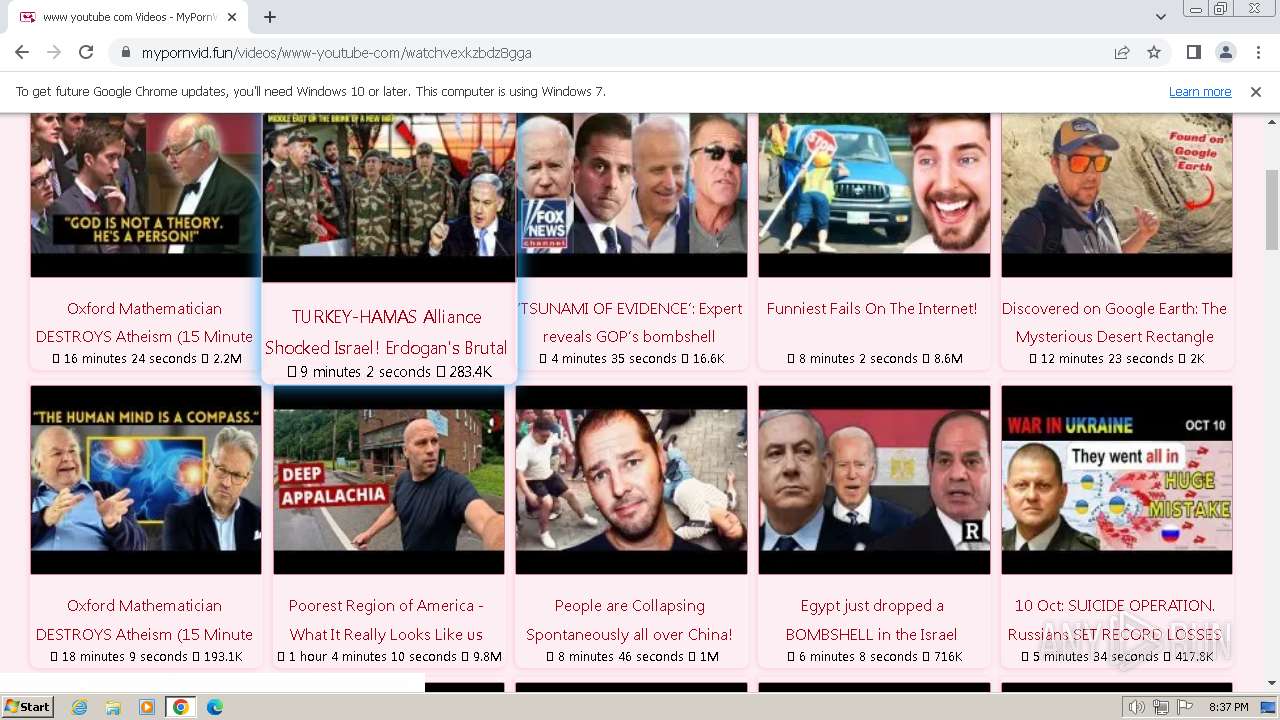Image resolution: width=1280 pixels, height=720 pixels.
Task: Dismiss the Chrome update notification bar
Action: coord(1256,91)
